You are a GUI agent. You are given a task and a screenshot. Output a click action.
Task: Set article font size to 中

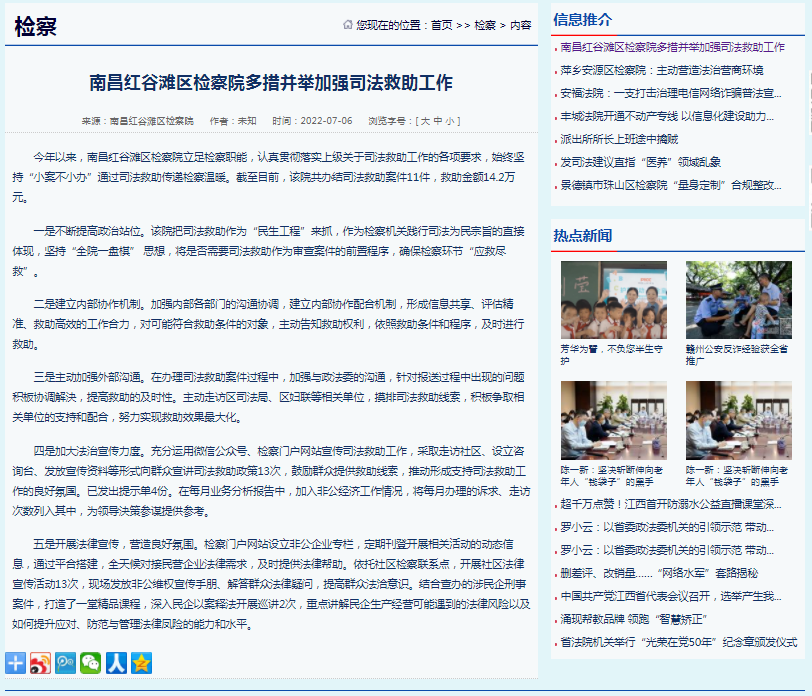click(438, 121)
